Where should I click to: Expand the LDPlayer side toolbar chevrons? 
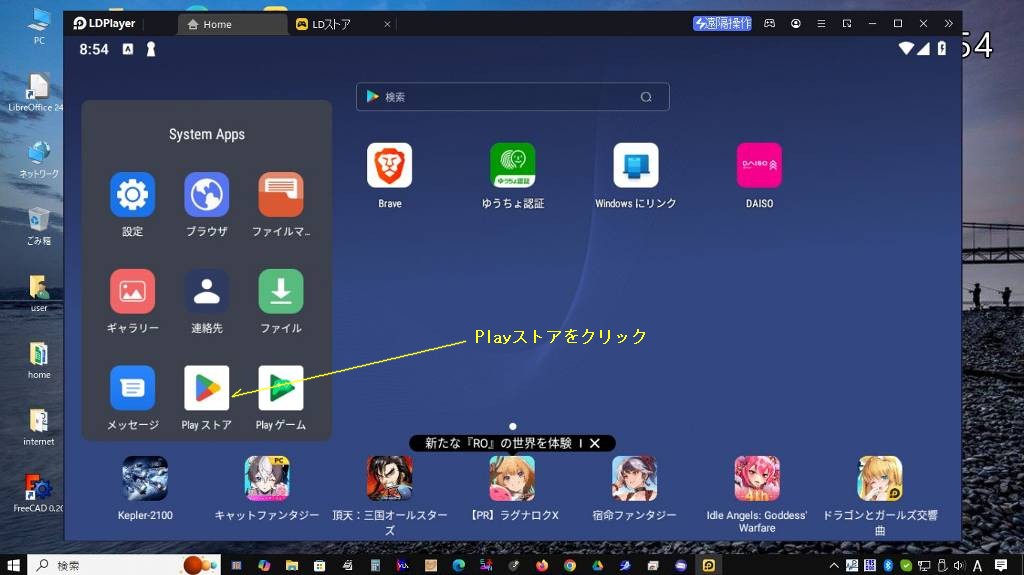tap(948, 24)
